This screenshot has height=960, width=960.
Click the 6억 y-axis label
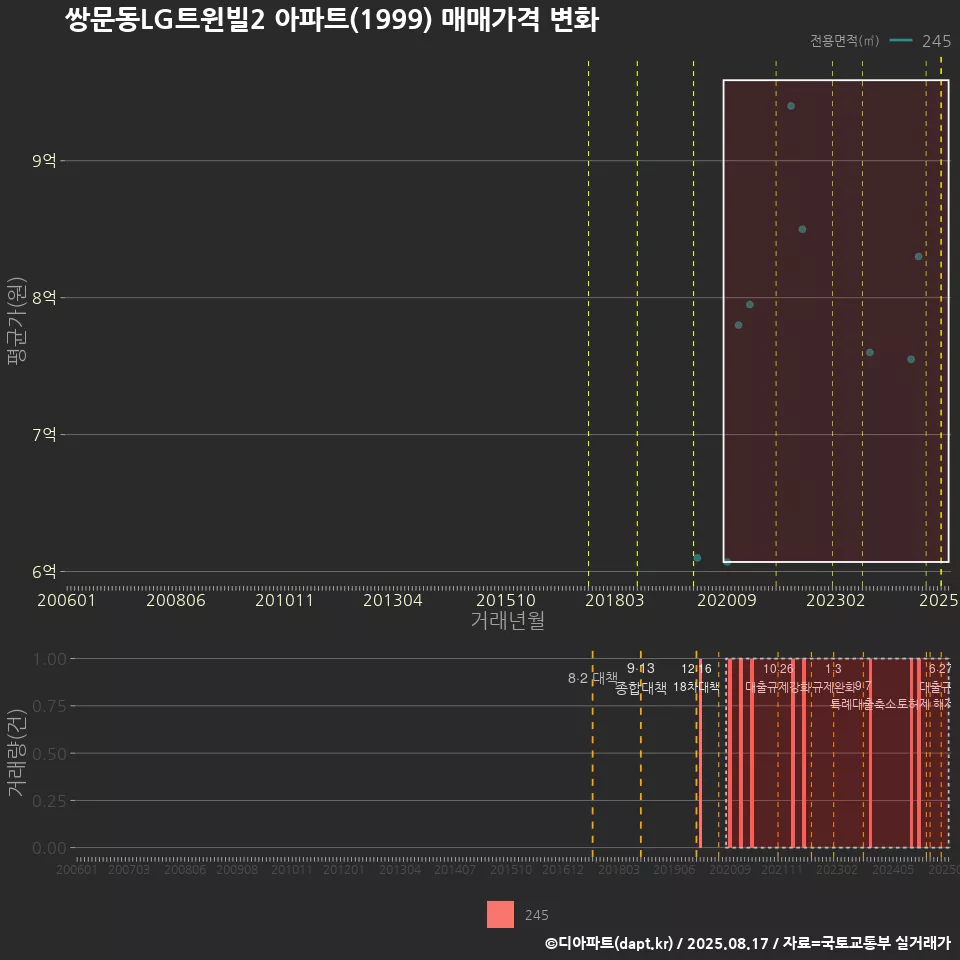[44, 571]
